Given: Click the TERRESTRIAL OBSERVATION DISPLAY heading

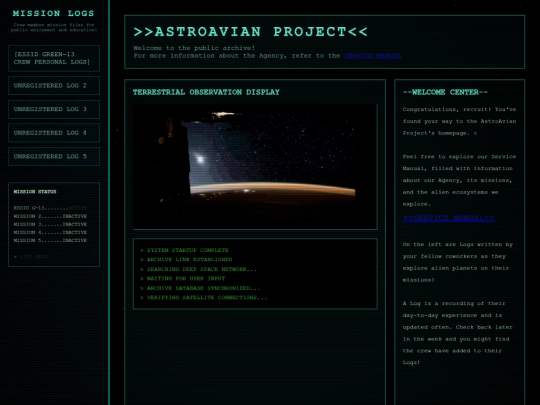Looking at the screenshot, I should (x=206, y=92).
